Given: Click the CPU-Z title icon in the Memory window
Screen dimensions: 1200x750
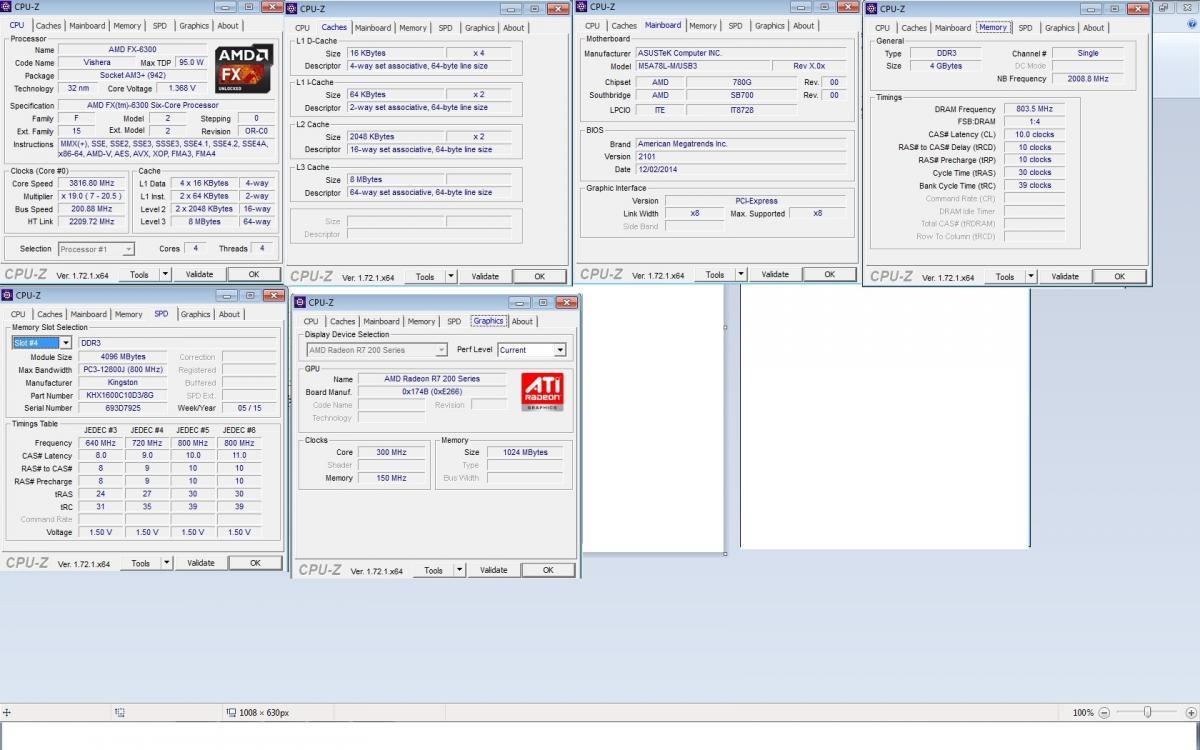Looking at the screenshot, I should click(x=872, y=9).
